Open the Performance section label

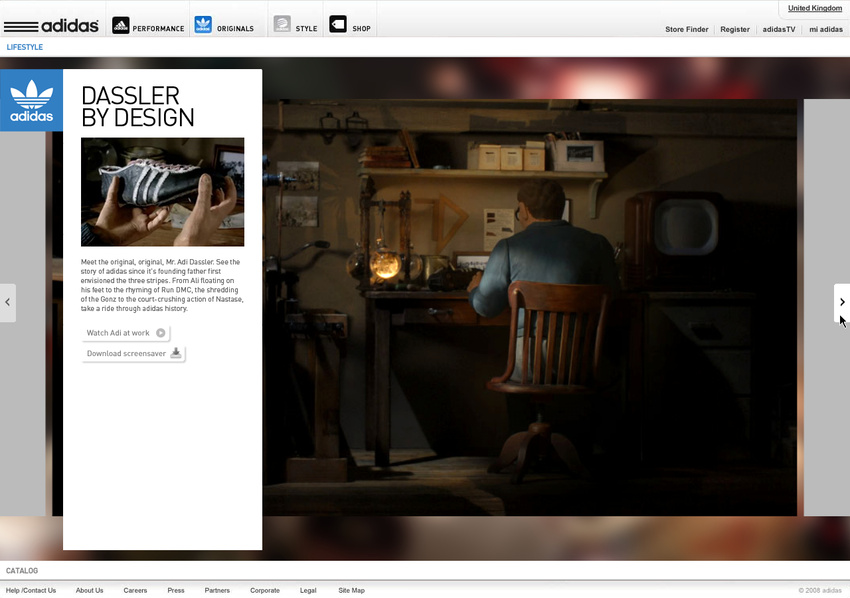pos(158,29)
